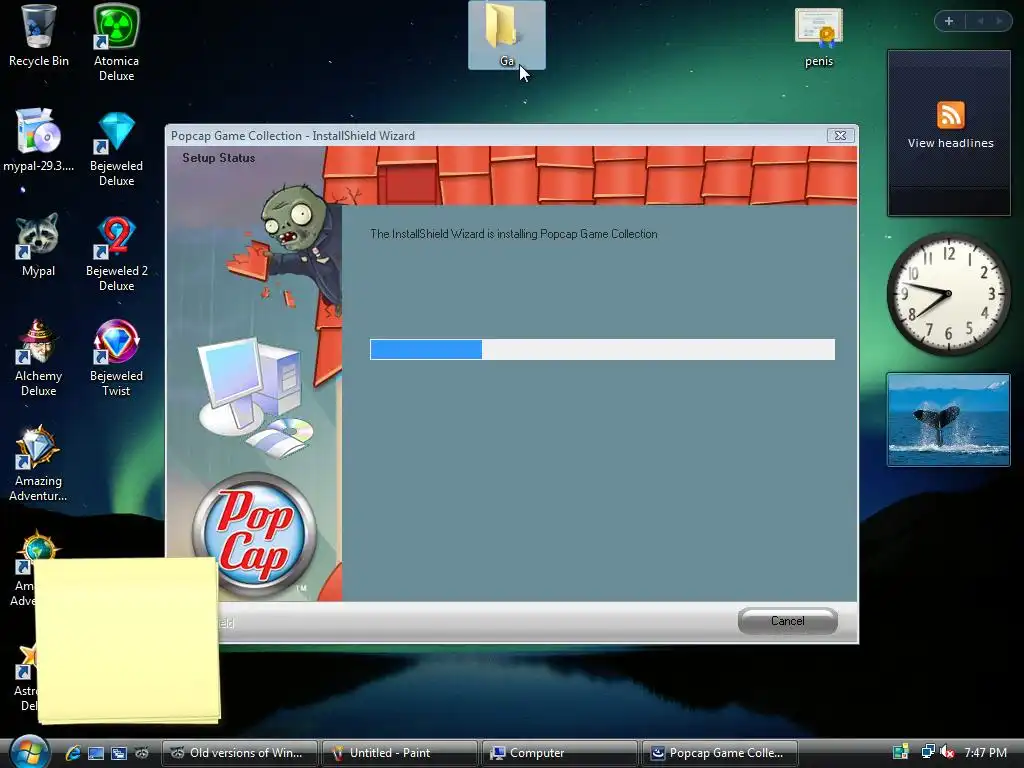Click the whale tail slideshow picture
Screen dimensions: 1024x768
click(948, 420)
